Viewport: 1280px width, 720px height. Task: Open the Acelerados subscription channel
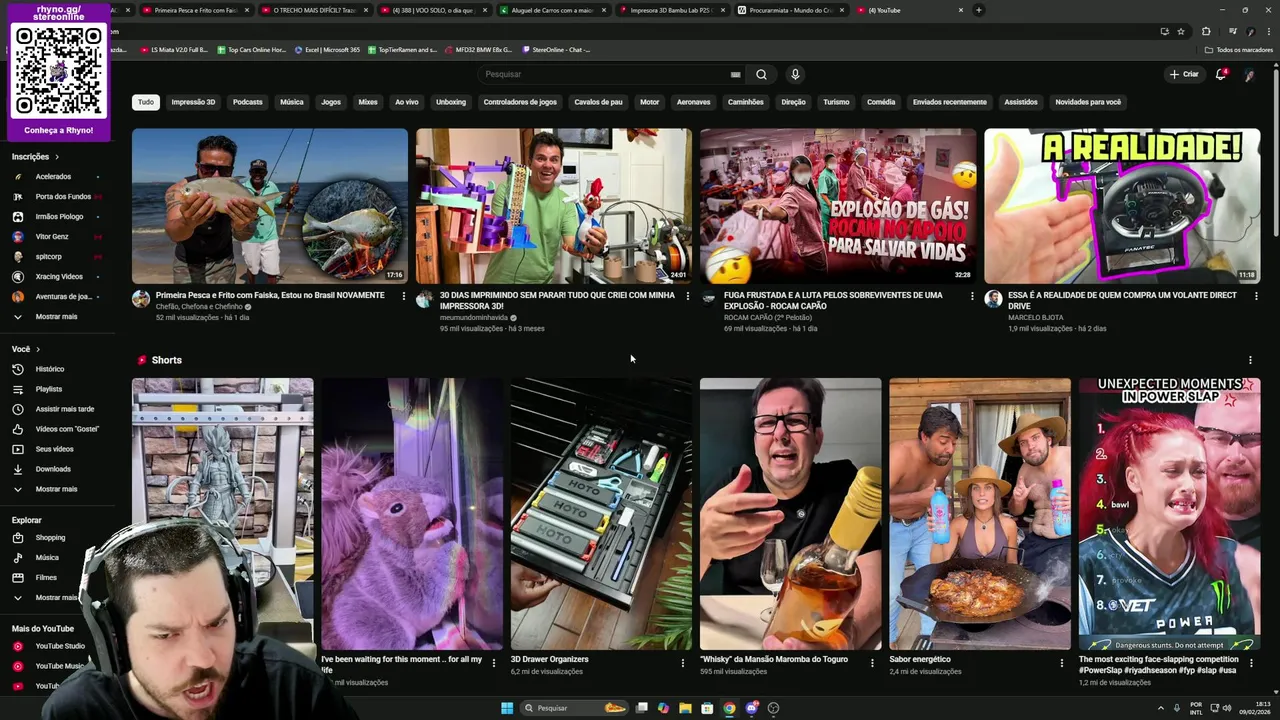pyautogui.click(x=53, y=177)
